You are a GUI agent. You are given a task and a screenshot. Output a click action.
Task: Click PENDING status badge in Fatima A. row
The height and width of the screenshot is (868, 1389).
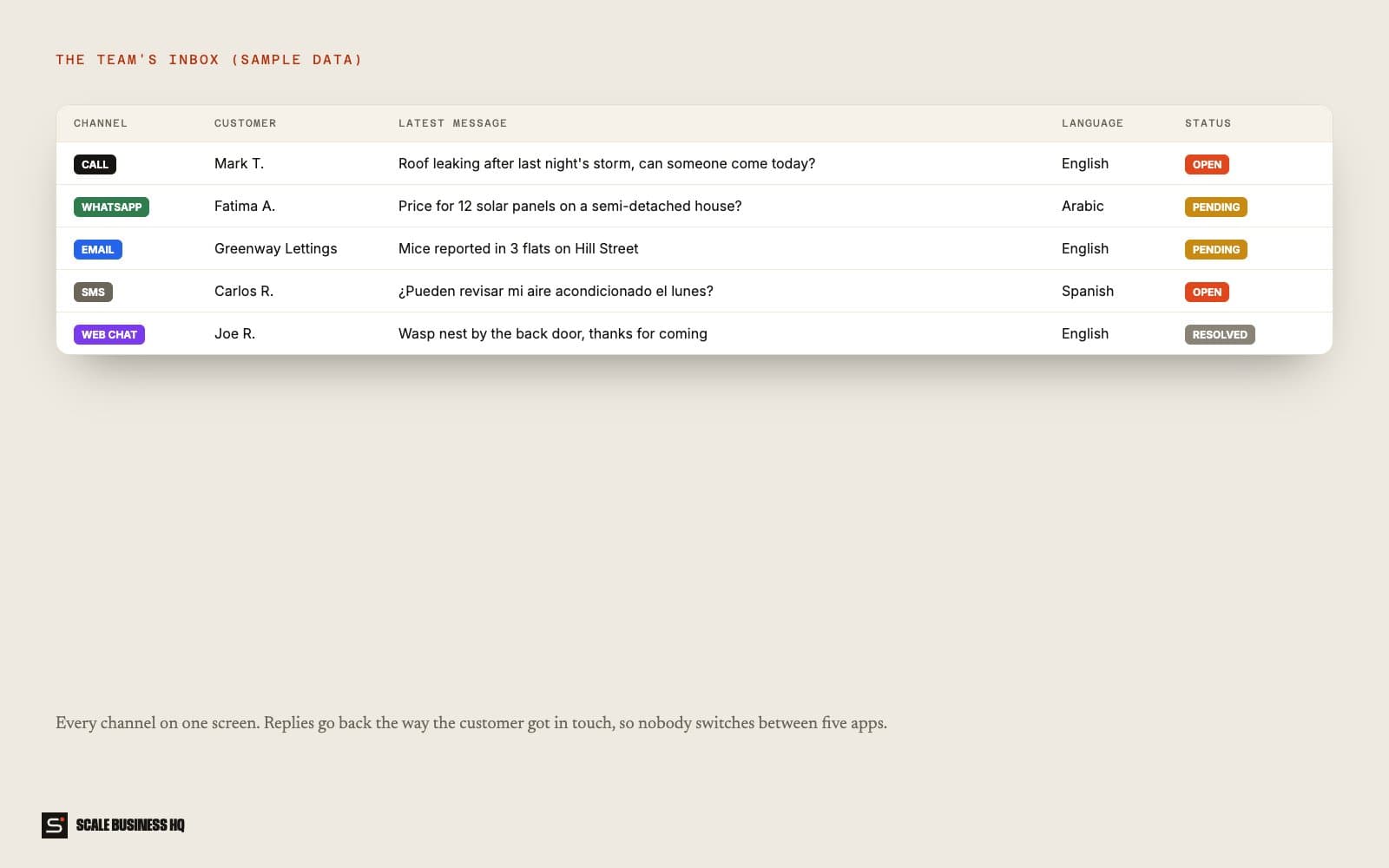click(1215, 207)
